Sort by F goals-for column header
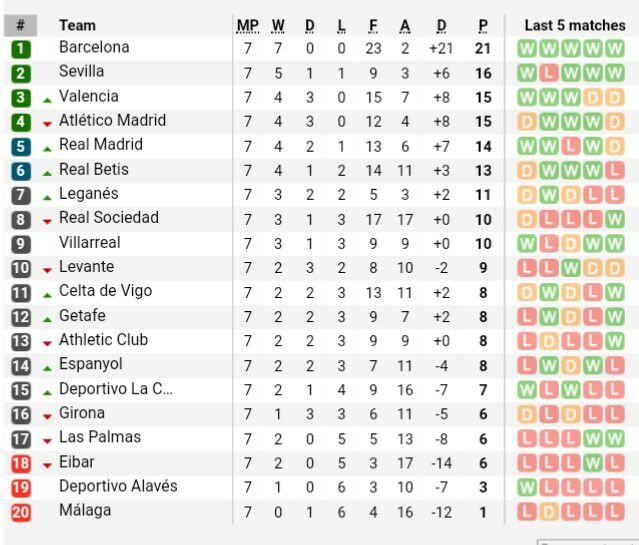Screen dimensions: 639x545 point(373,26)
